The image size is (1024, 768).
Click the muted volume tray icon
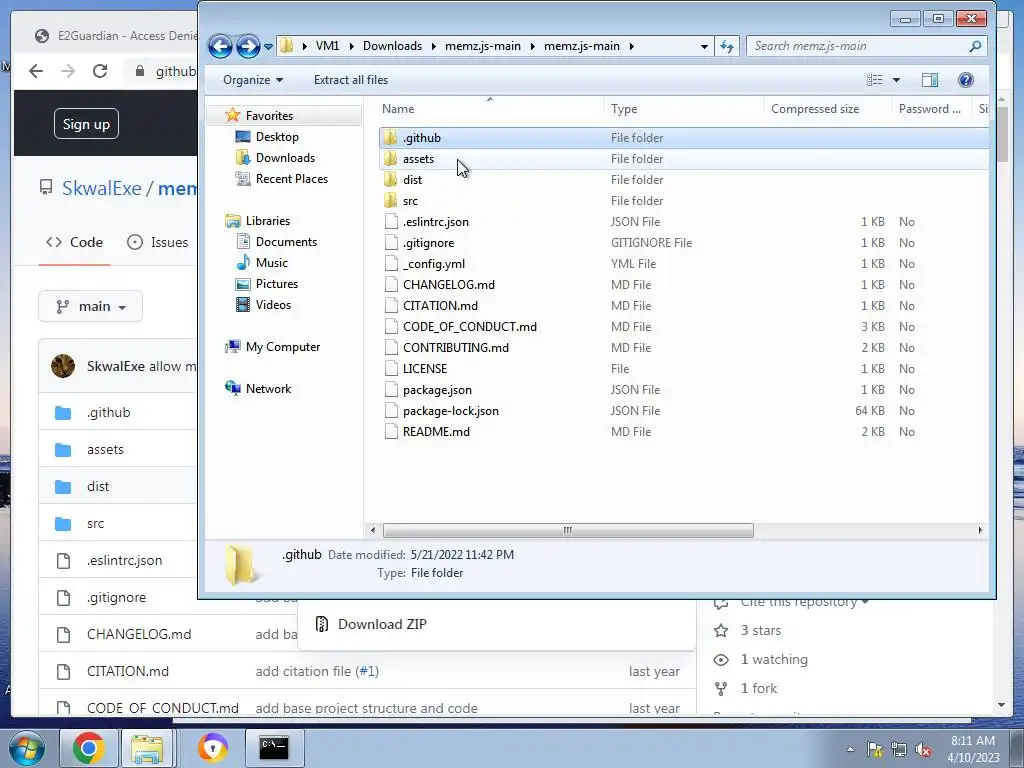(923, 750)
